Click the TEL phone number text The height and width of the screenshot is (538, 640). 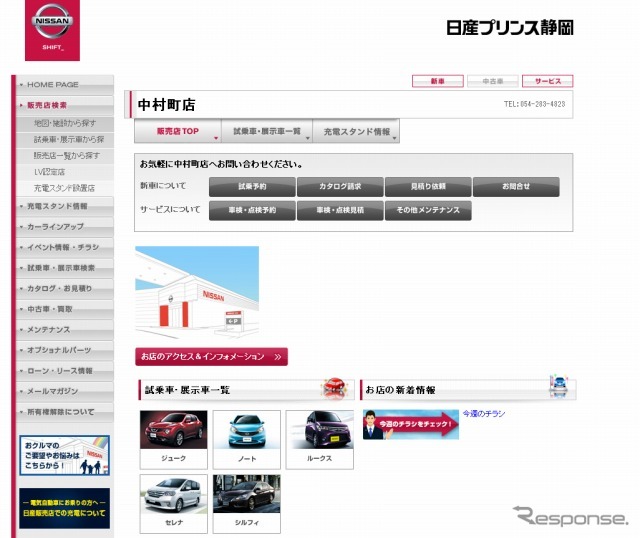pyautogui.click(x=534, y=104)
